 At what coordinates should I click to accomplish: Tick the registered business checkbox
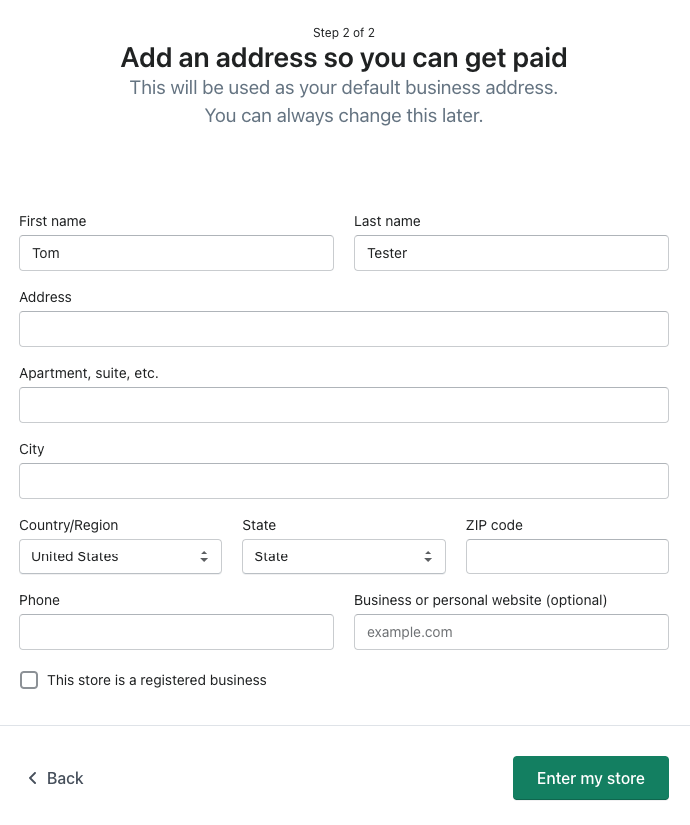[29, 680]
